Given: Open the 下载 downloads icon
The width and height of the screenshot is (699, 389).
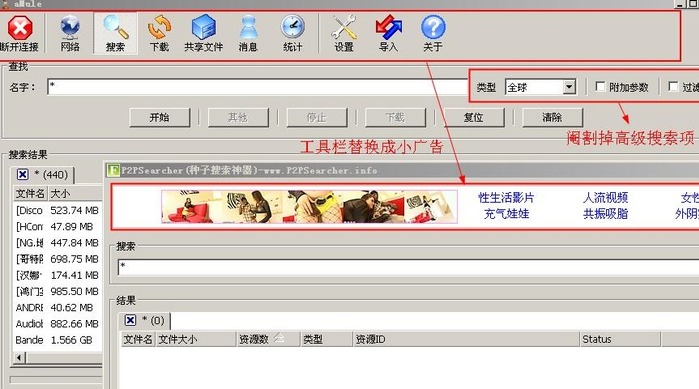Looking at the screenshot, I should (159, 27).
